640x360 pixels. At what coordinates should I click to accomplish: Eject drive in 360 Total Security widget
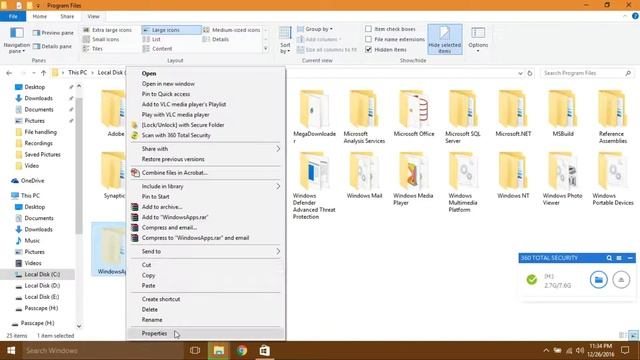point(621,280)
